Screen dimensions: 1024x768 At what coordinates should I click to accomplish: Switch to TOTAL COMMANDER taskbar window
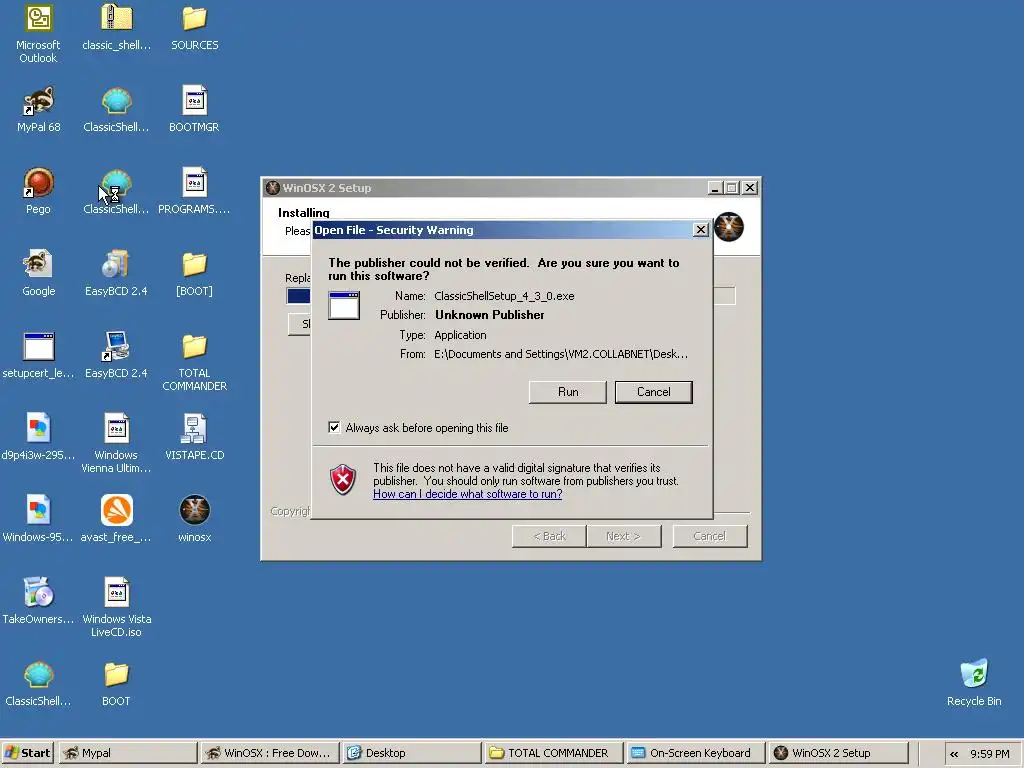point(554,753)
